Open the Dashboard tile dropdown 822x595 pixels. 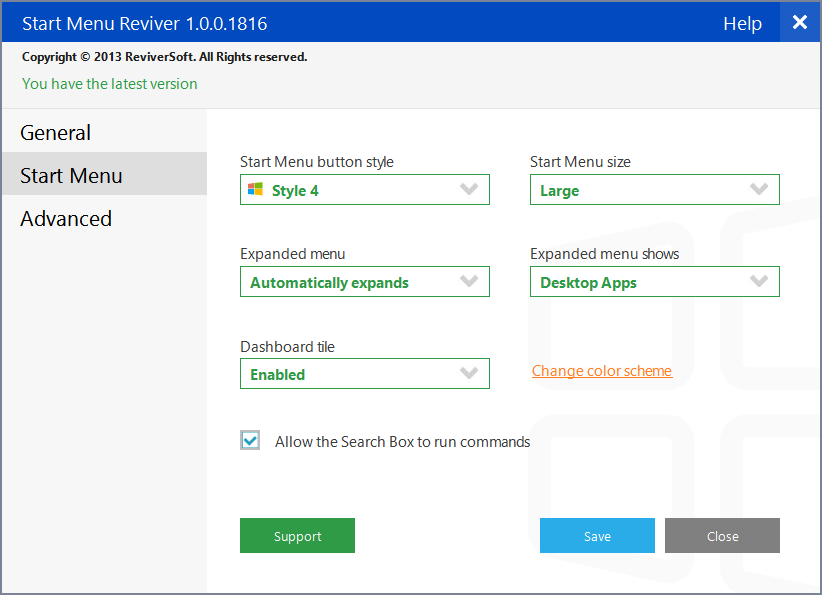(x=365, y=374)
